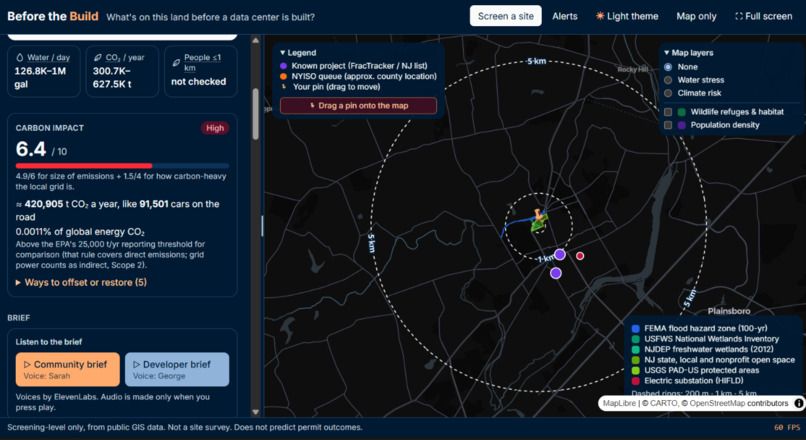
Task: Click the sidebar scroll down arrow
Action: coord(255,412)
